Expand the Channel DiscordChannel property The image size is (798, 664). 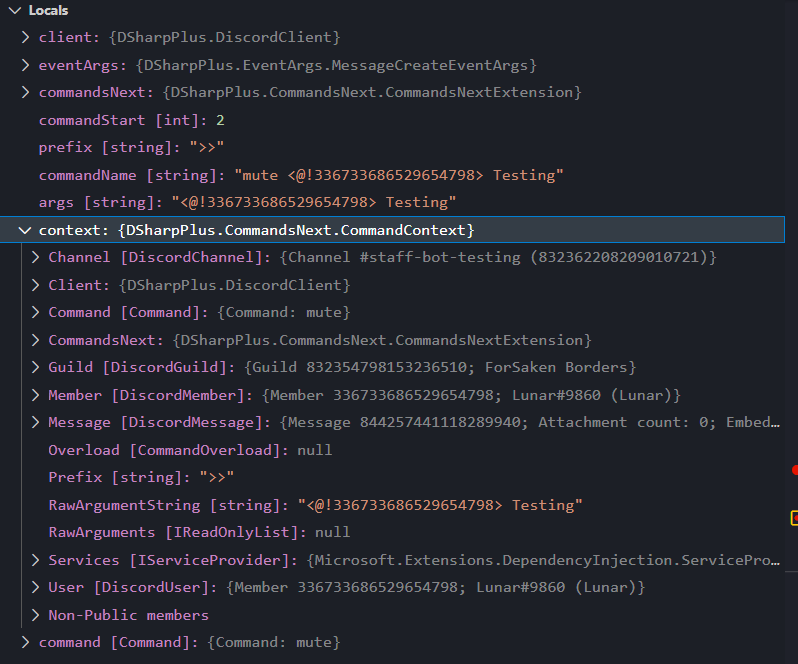pyautogui.click(x=35, y=257)
